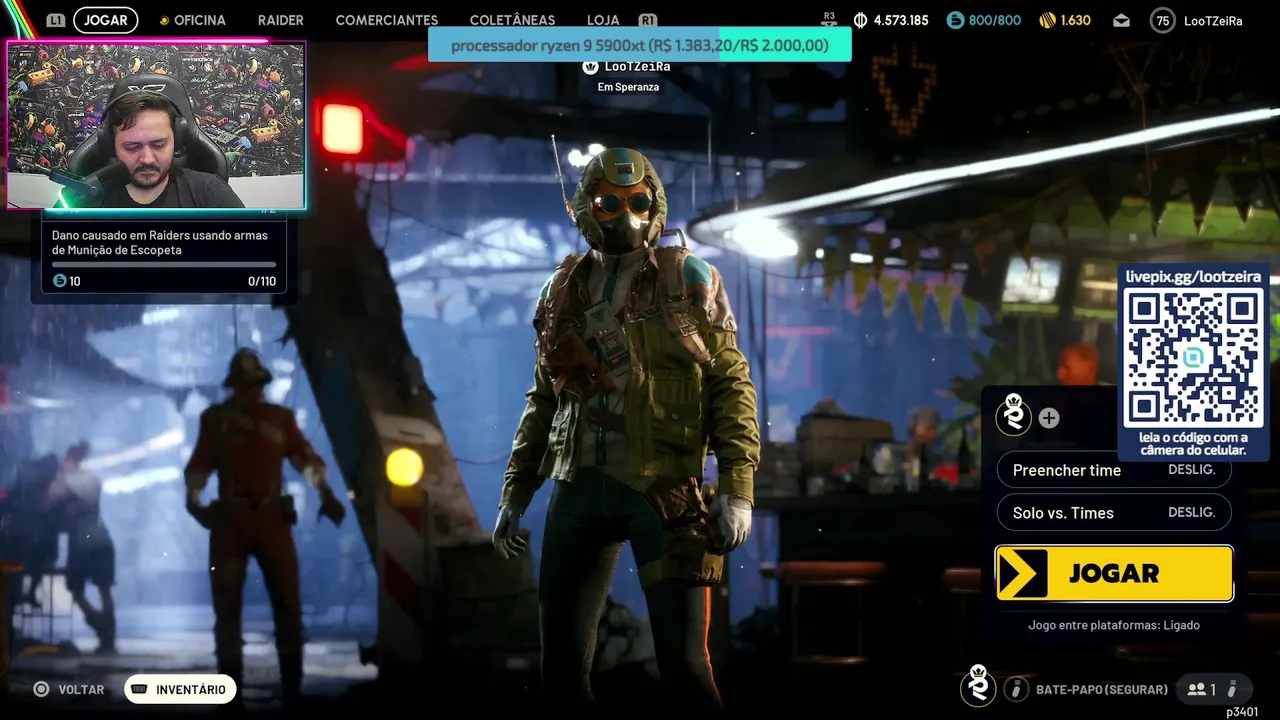Click the blue reward token icon near 10
The image size is (1280, 720).
coord(59,281)
